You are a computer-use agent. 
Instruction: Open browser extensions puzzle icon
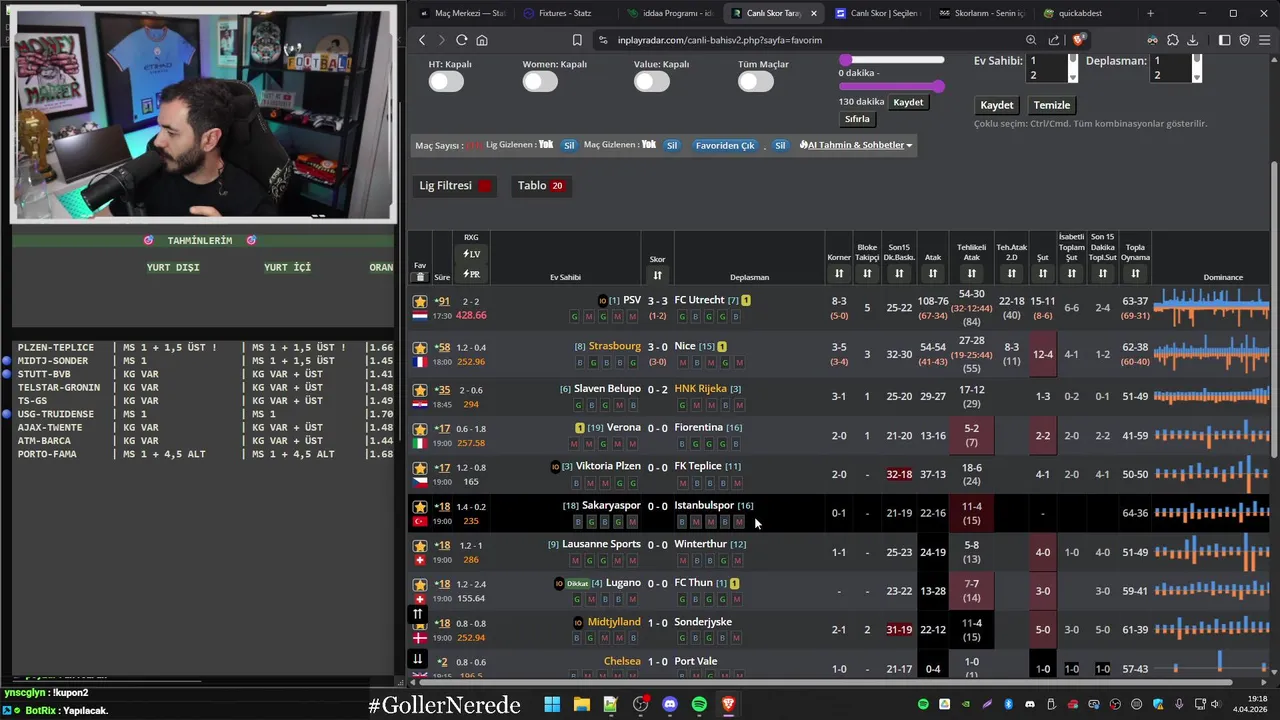[1172, 40]
